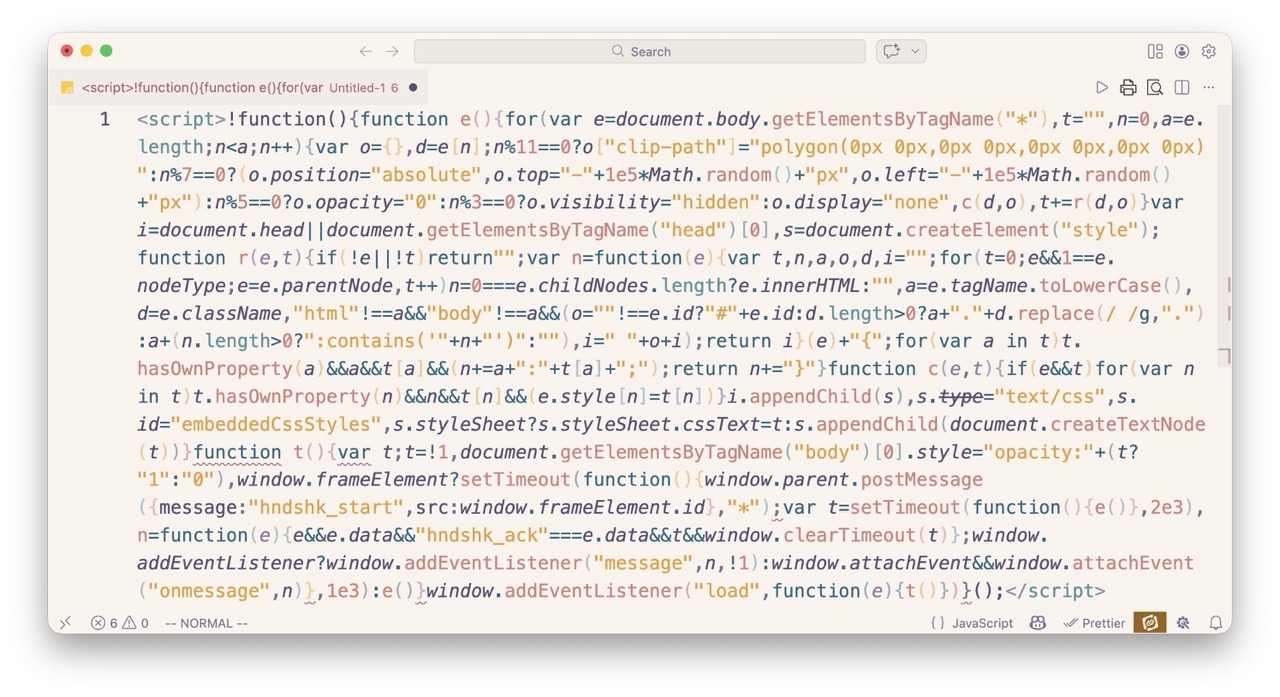Click the Copilot status icon near Prettier
Viewport: 1280px width, 697px height.
coord(1037,623)
